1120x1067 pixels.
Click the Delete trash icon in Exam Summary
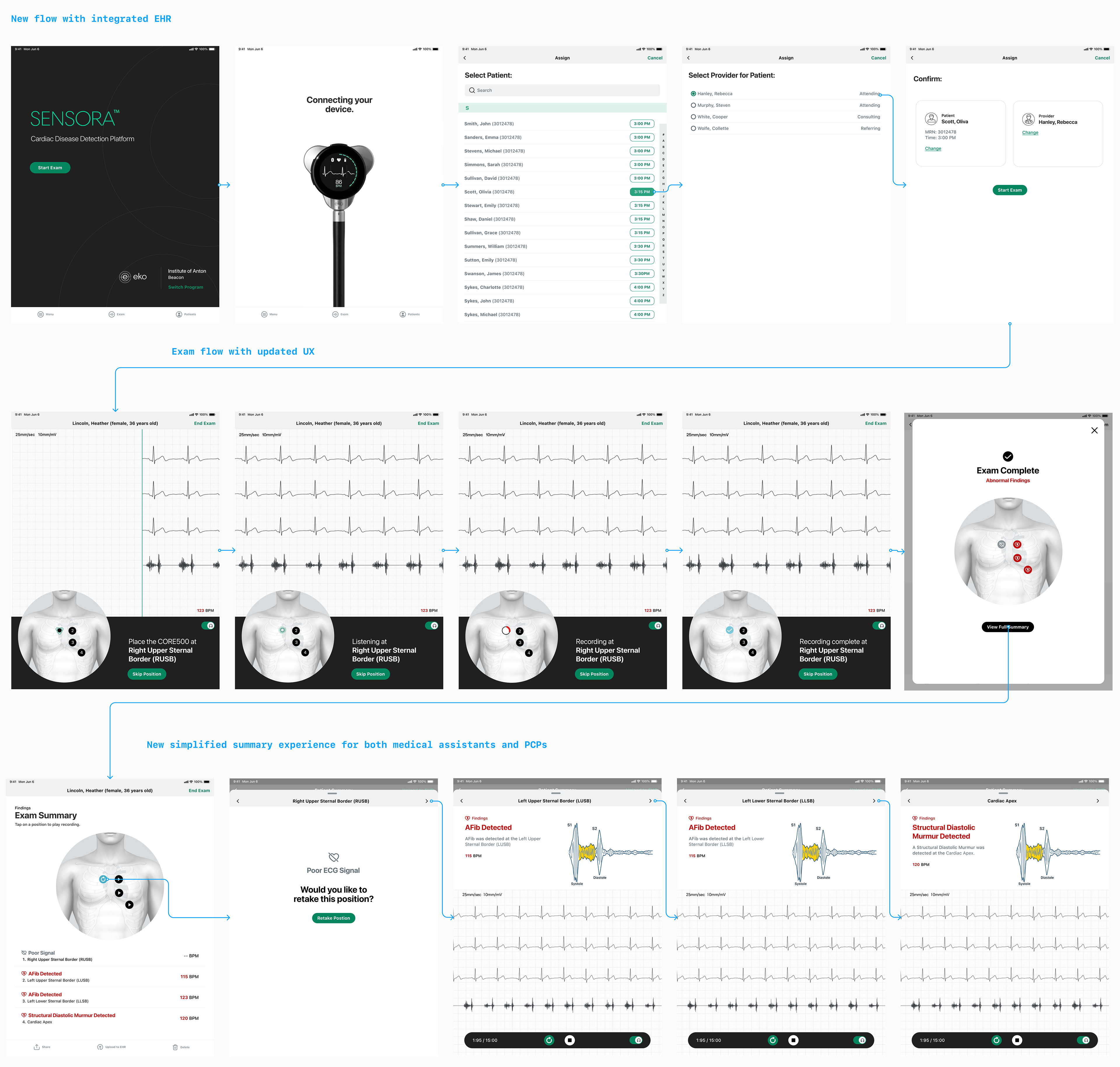click(175, 1047)
